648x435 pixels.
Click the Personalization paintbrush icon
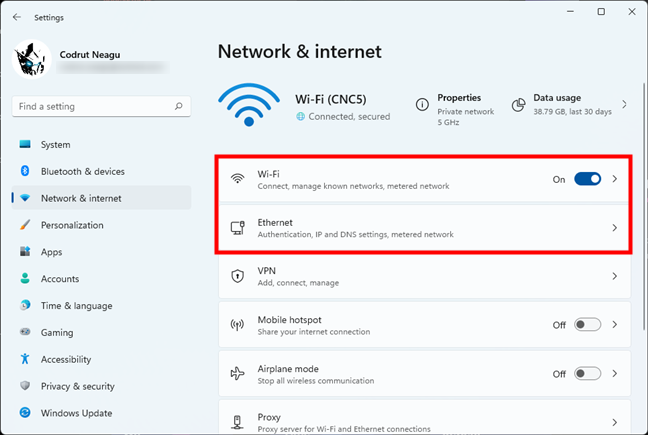click(25, 225)
